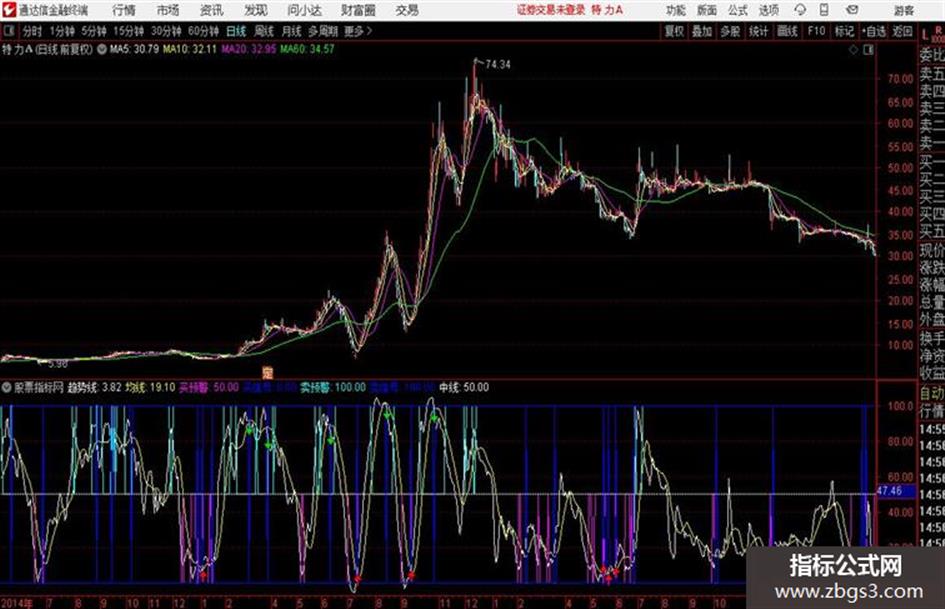945x609 pixels.
Task: Click the mobile phone icon
Action: point(824,10)
